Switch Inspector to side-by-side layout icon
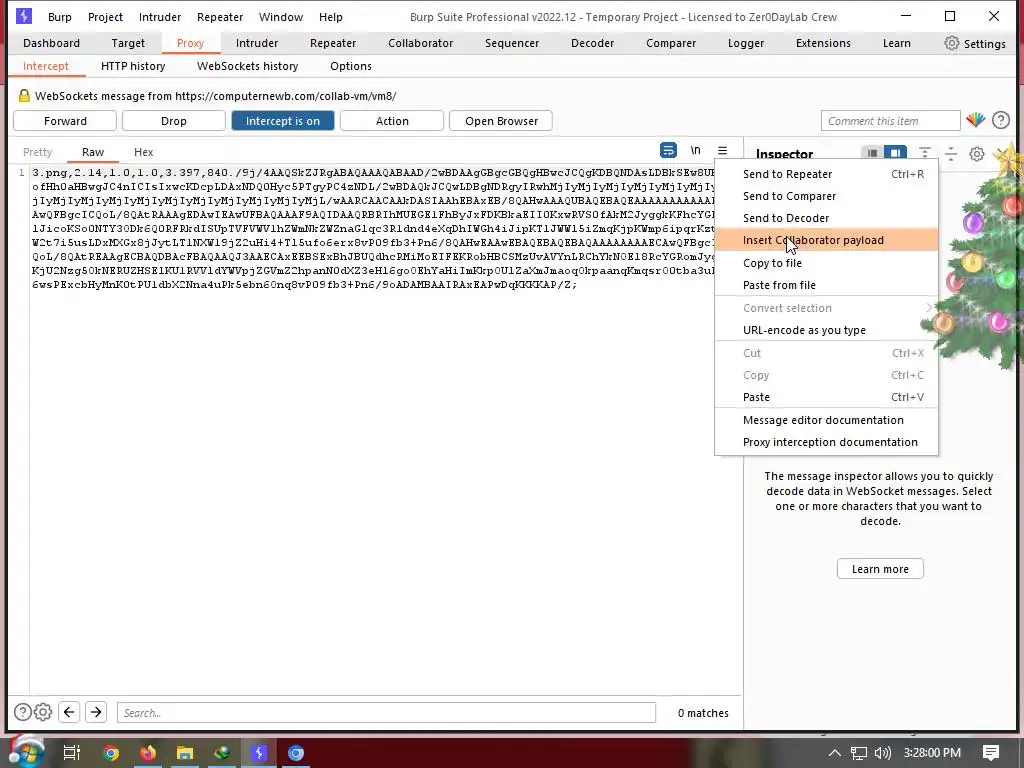Screen dimensions: 1024x768 [x=895, y=153]
